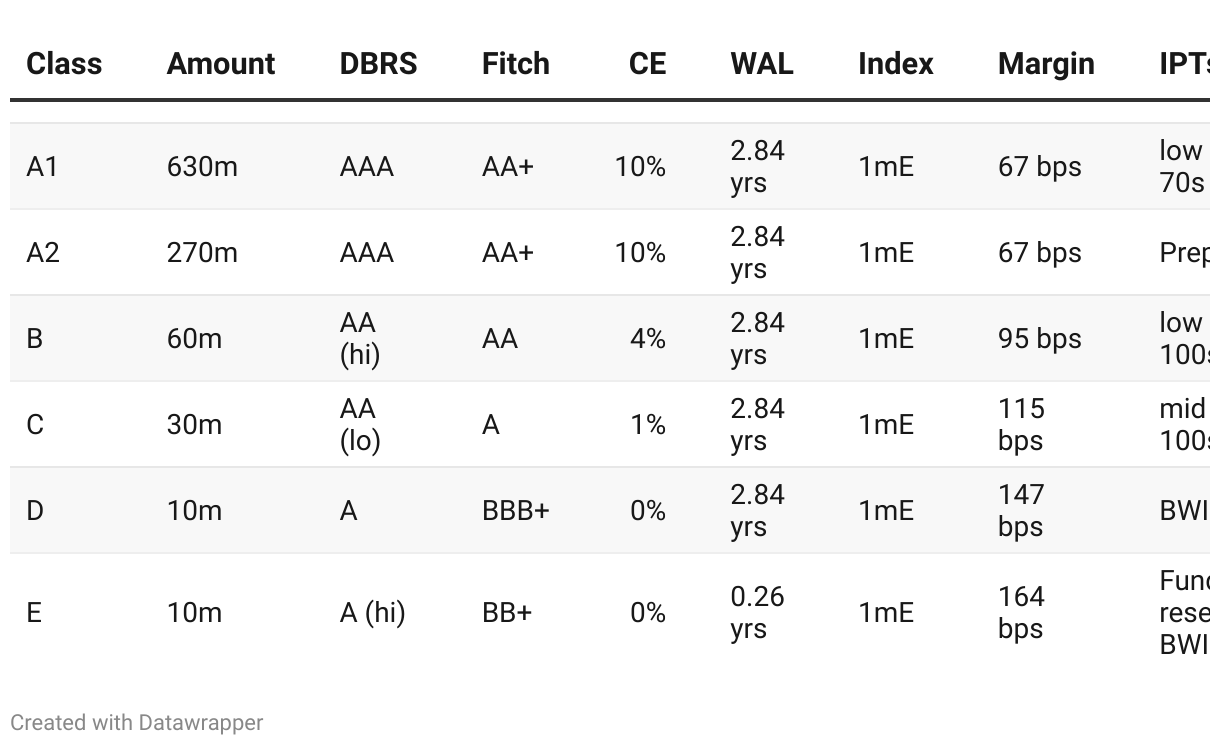
Task: Select the Margin column header
Action: click(x=1046, y=64)
